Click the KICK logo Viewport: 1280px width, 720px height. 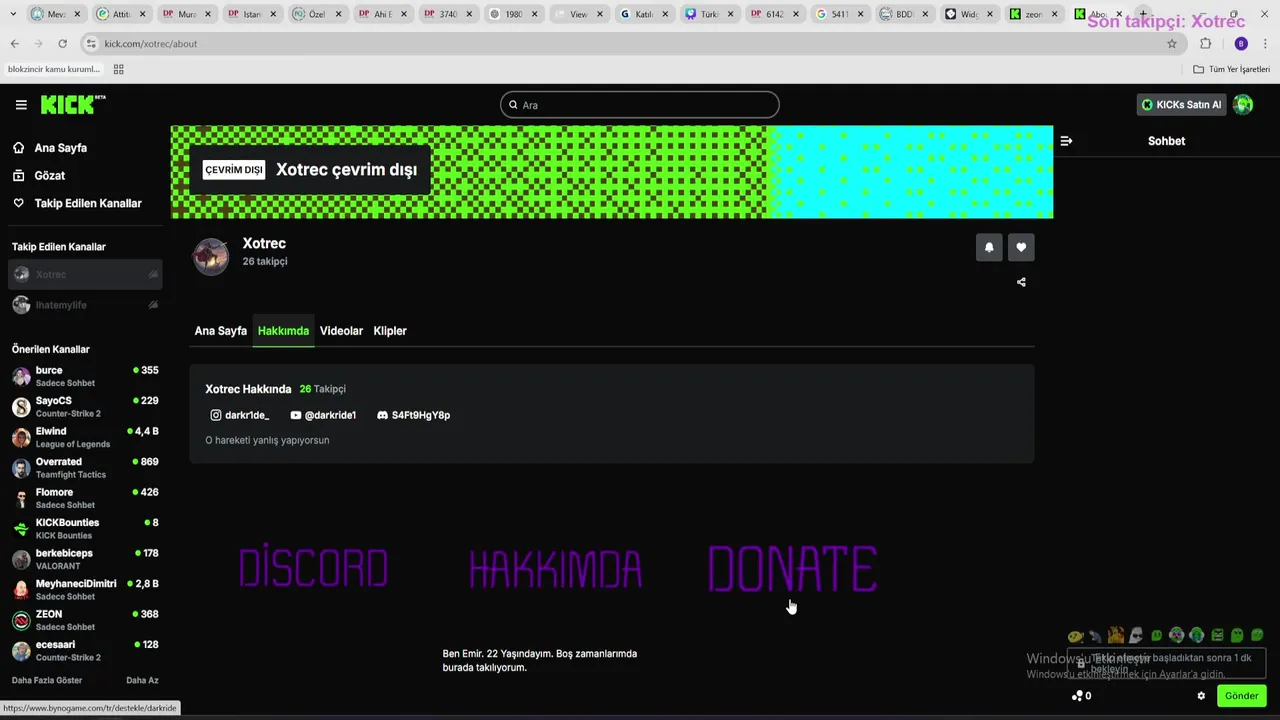(72, 104)
